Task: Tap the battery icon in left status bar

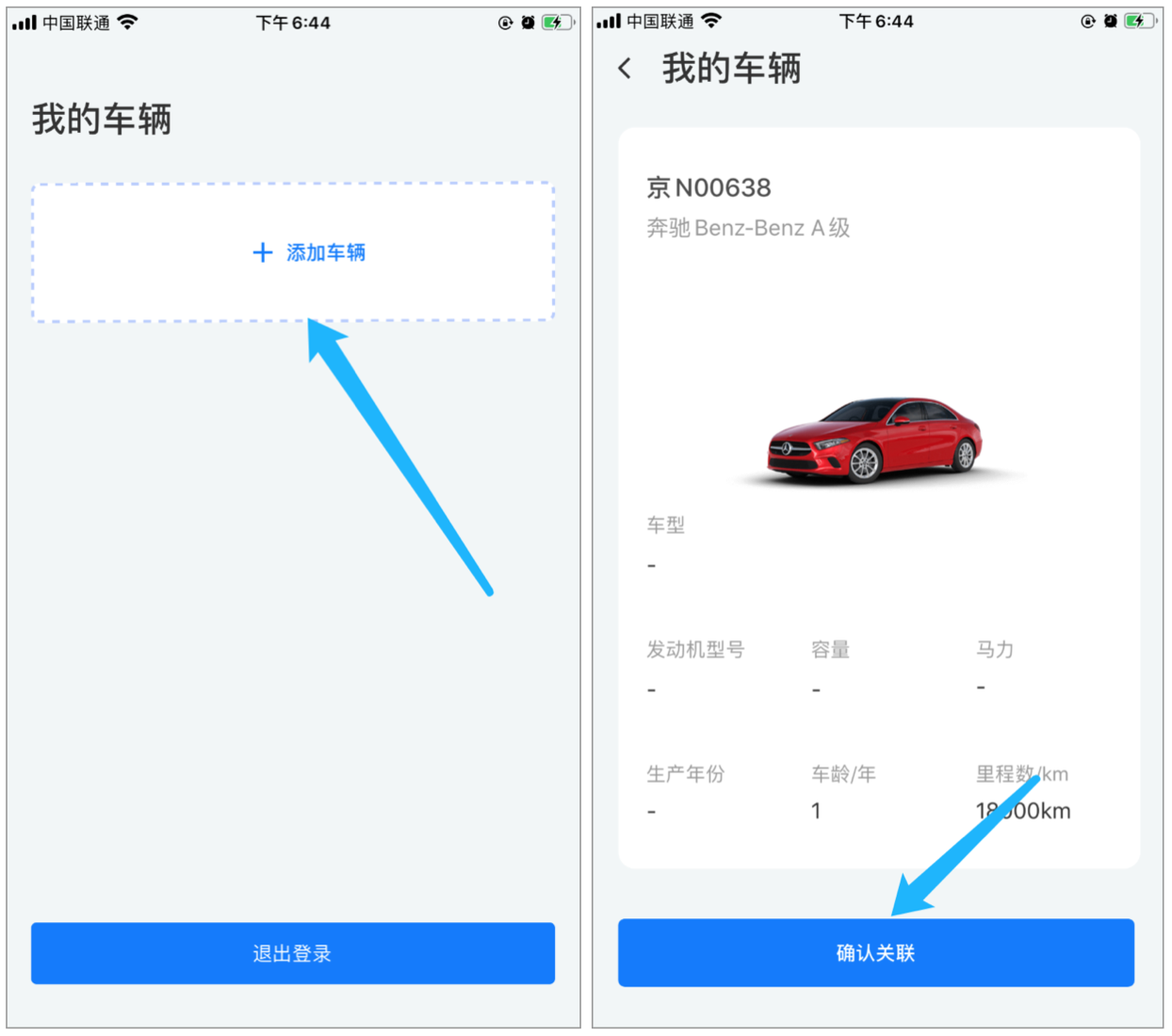Action: pyautogui.click(x=558, y=23)
